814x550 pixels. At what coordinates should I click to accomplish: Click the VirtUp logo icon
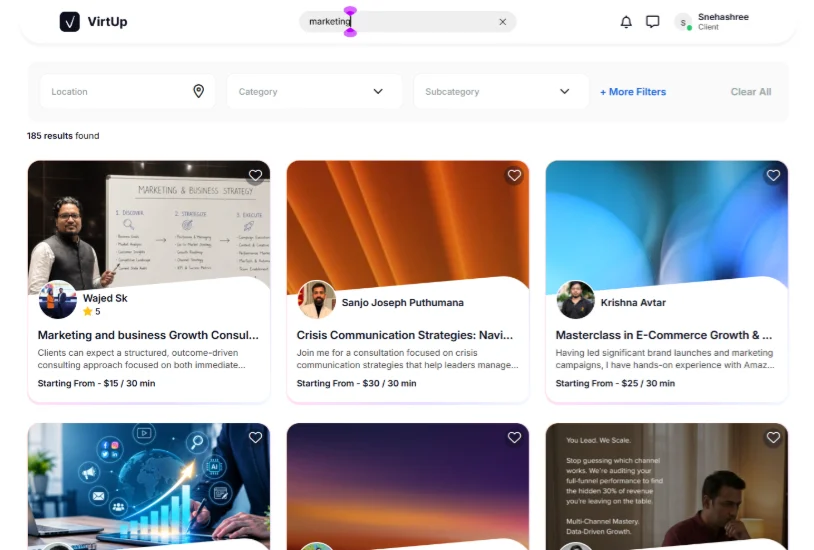tap(70, 22)
